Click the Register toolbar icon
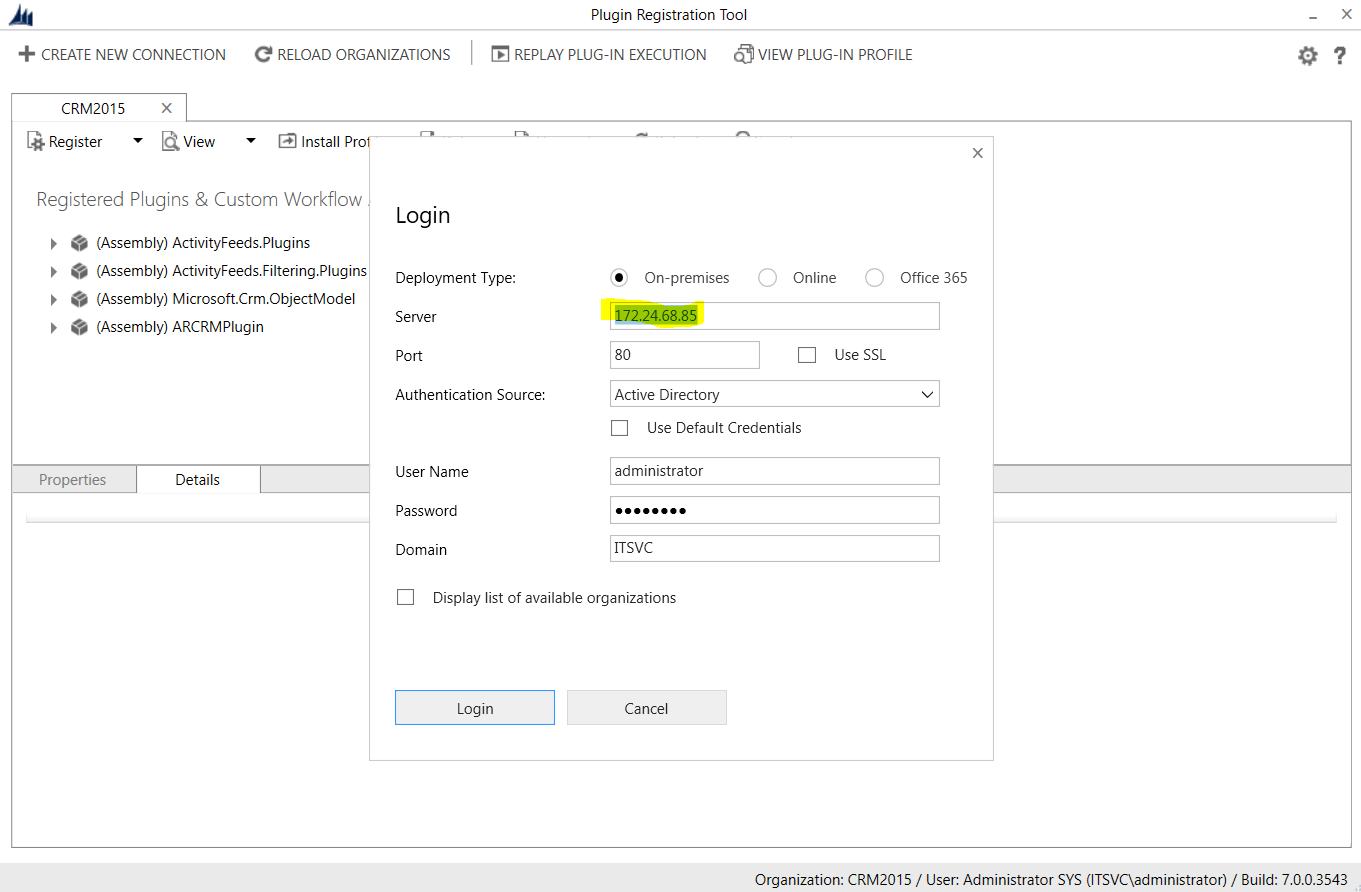This screenshot has height=892, width=1361. point(36,142)
